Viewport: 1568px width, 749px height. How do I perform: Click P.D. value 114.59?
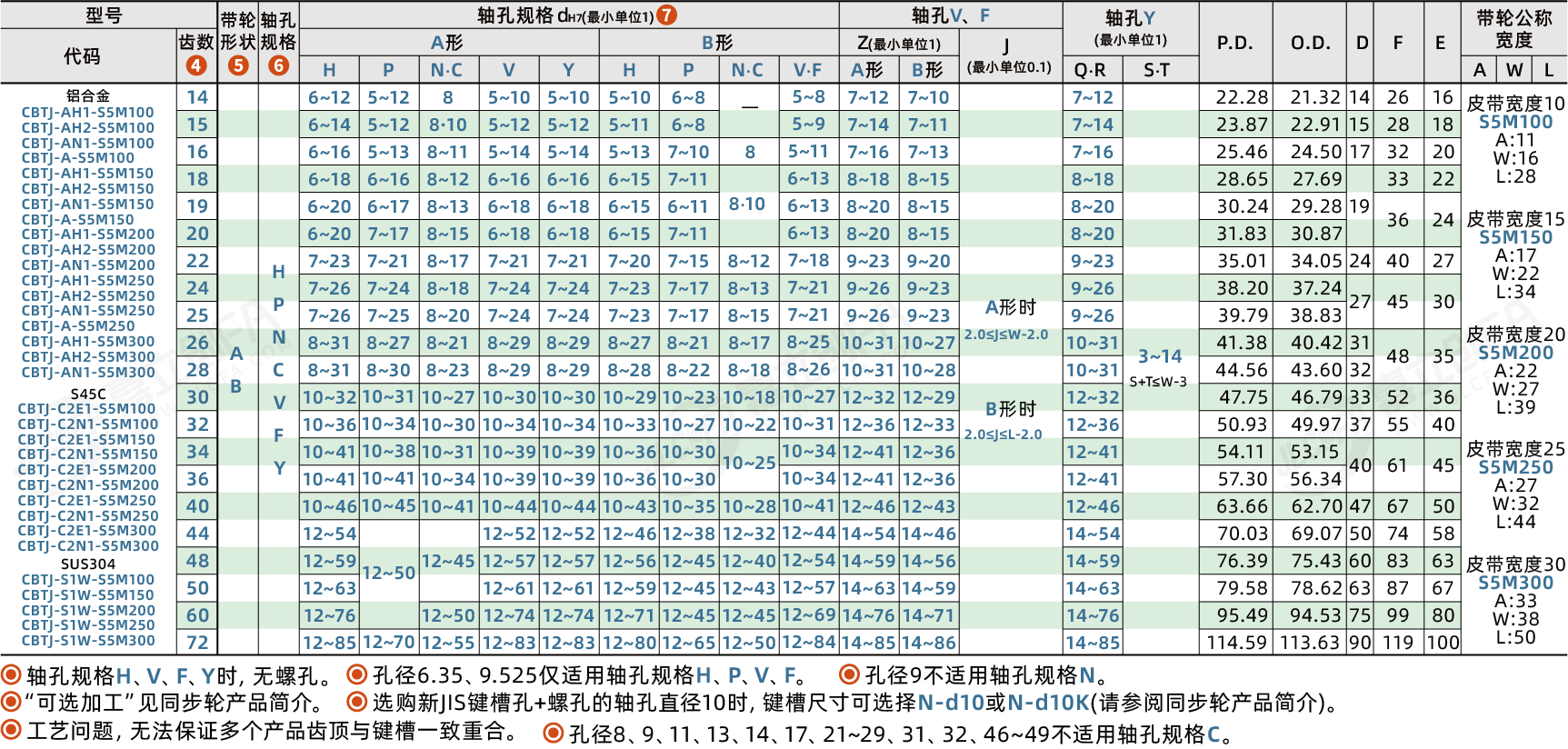tap(1236, 643)
